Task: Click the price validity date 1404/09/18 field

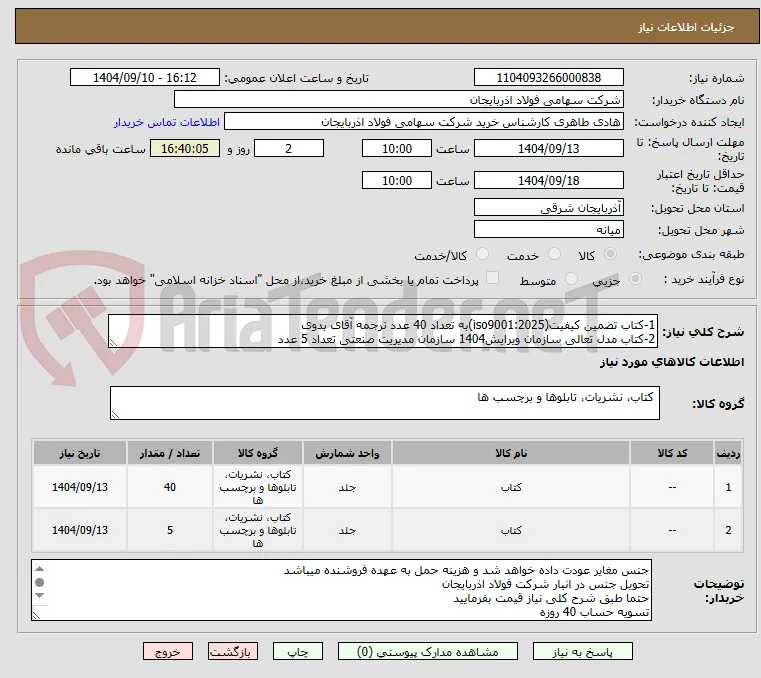Action: [548, 181]
